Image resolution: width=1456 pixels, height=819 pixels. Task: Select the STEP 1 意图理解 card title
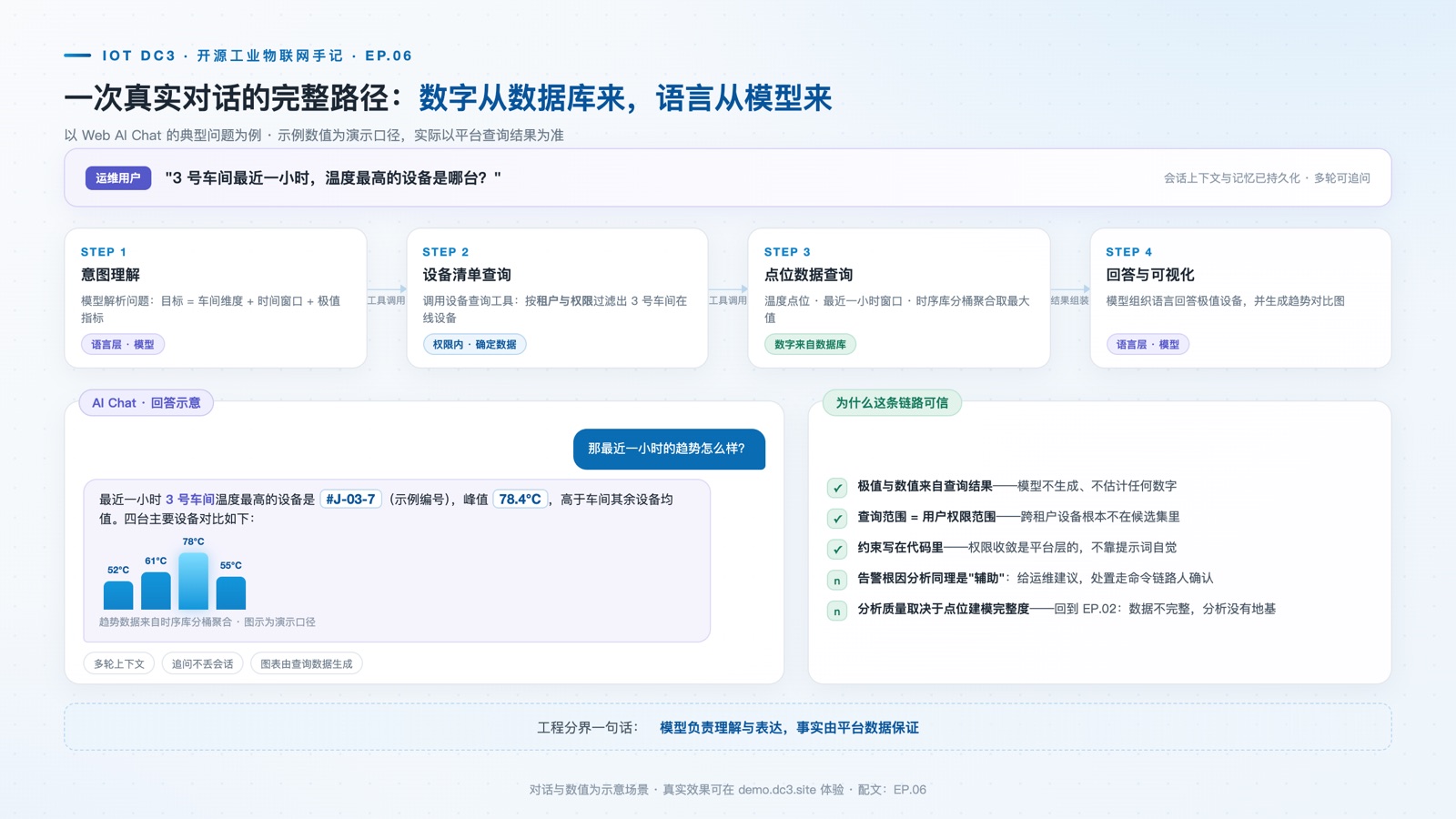[x=110, y=274]
